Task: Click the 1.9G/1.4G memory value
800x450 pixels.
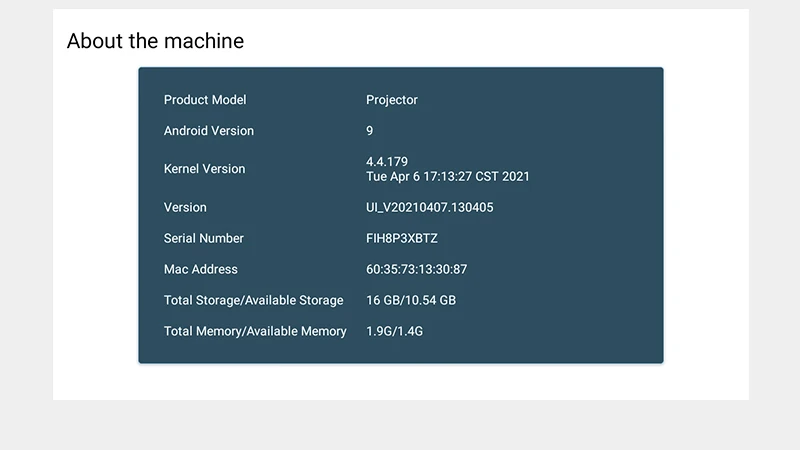Action: [x=395, y=332]
